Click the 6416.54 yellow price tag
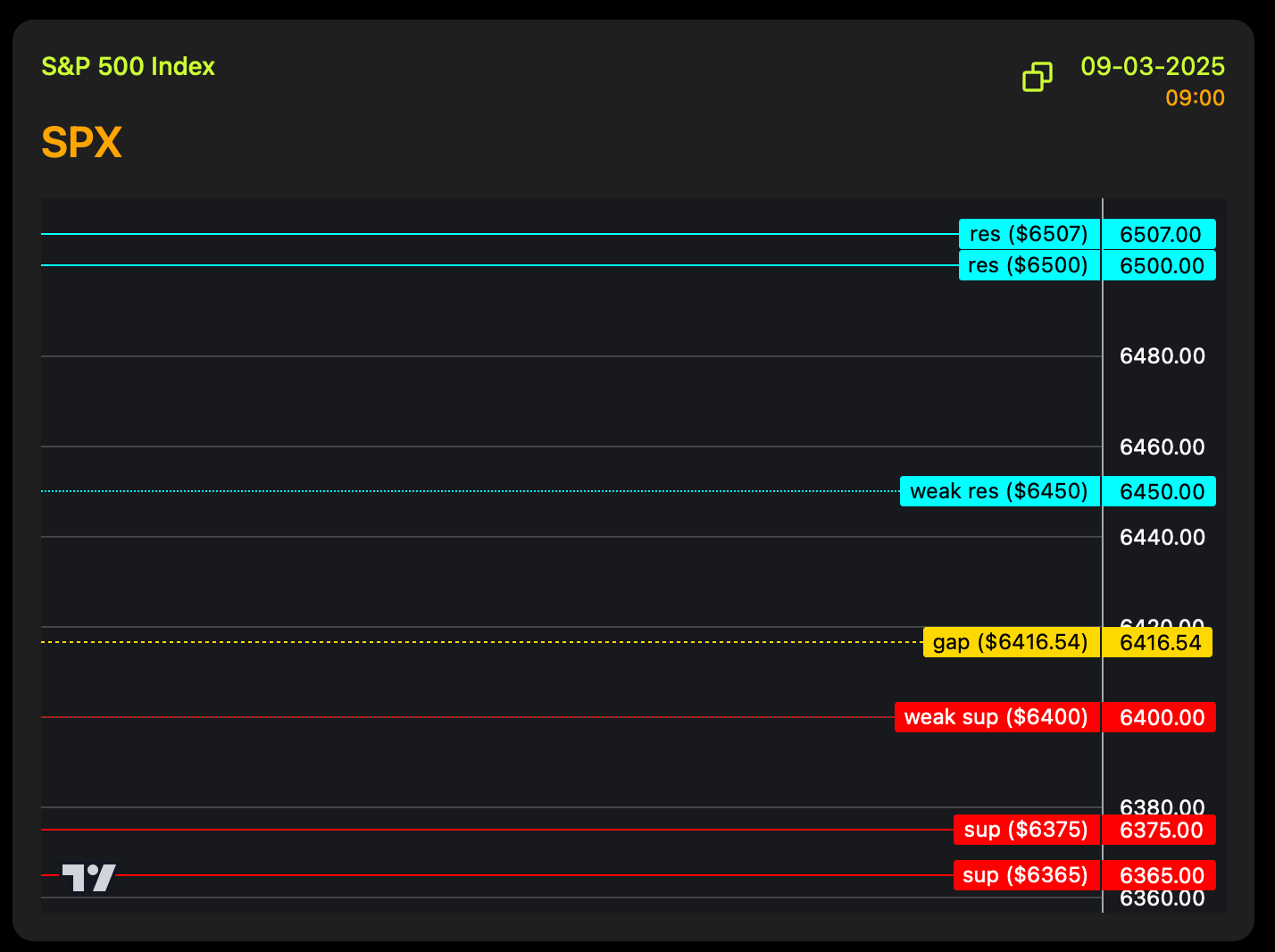This screenshot has height=952, width=1275. (x=1157, y=642)
